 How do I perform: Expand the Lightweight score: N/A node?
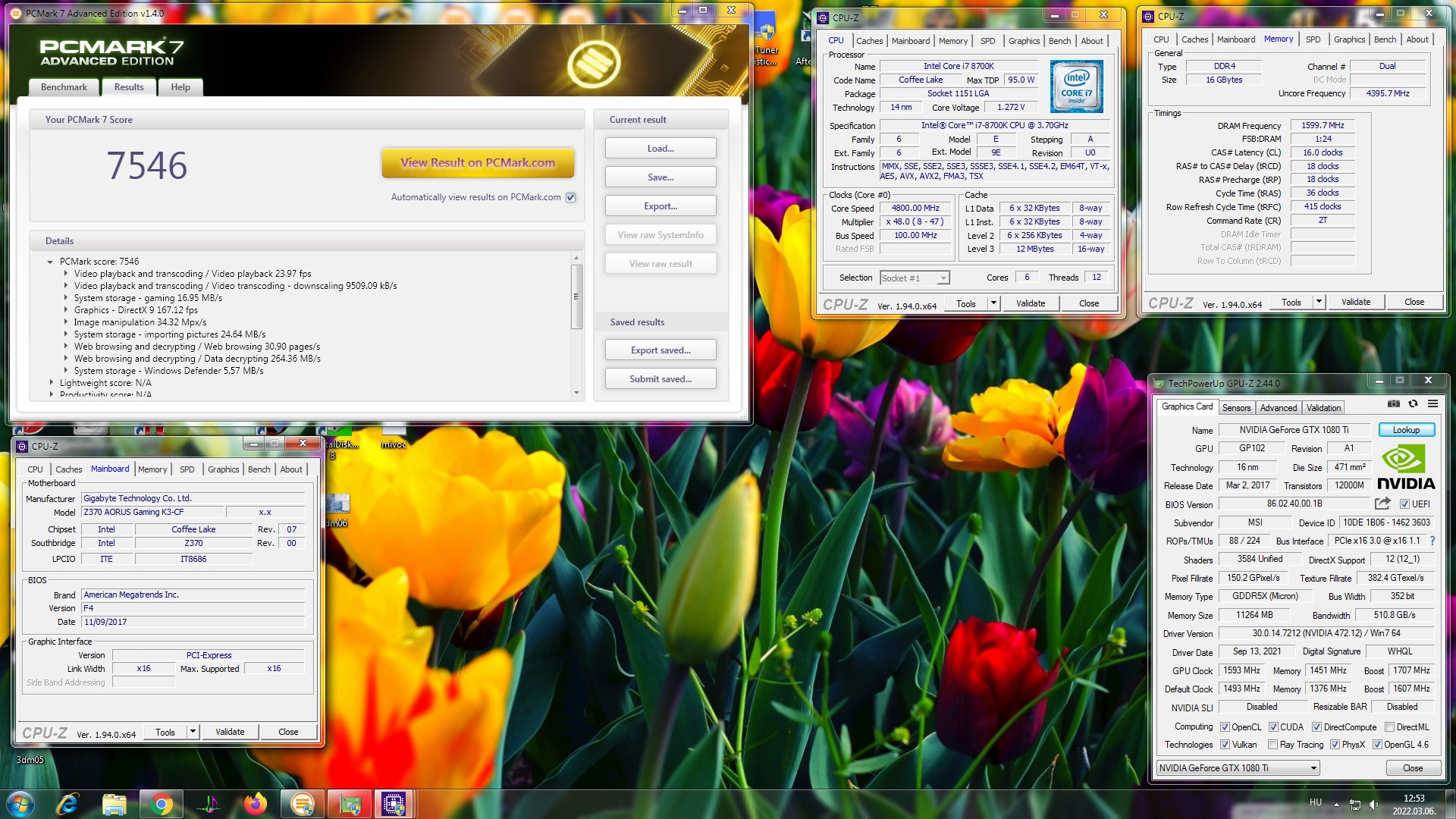click(51, 383)
